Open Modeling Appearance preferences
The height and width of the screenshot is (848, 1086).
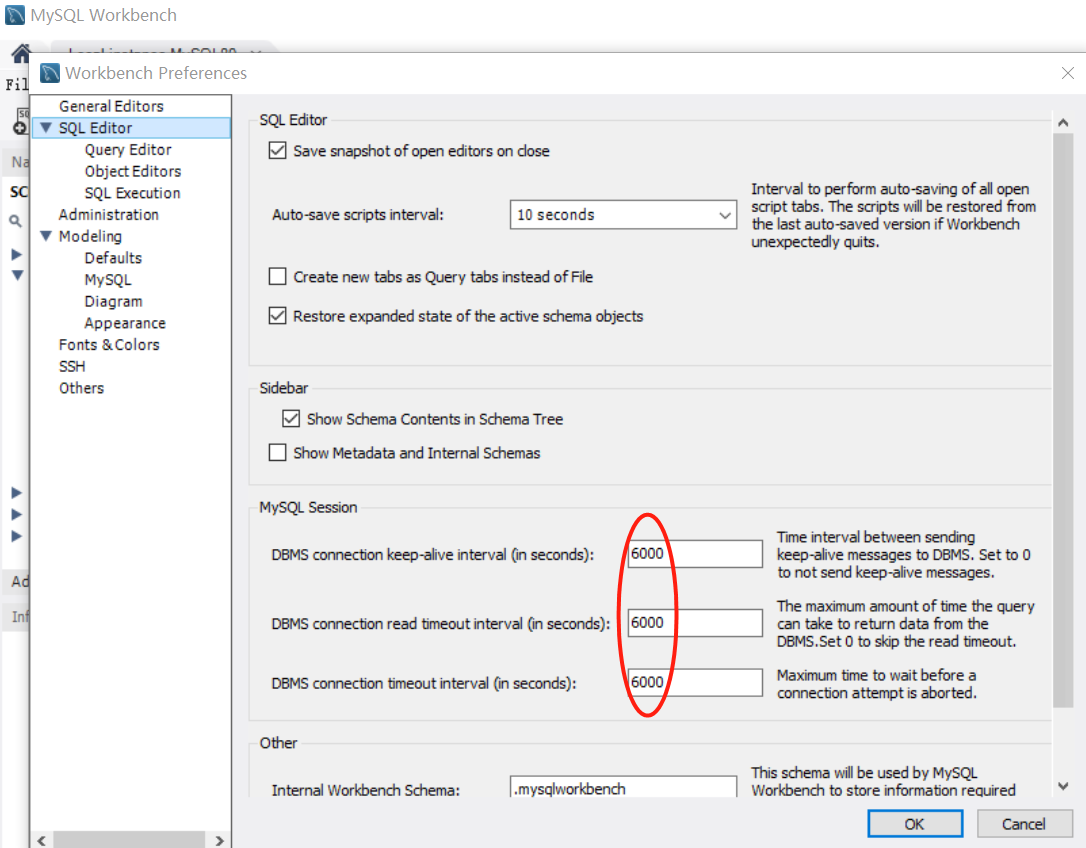tap(125, 323)
